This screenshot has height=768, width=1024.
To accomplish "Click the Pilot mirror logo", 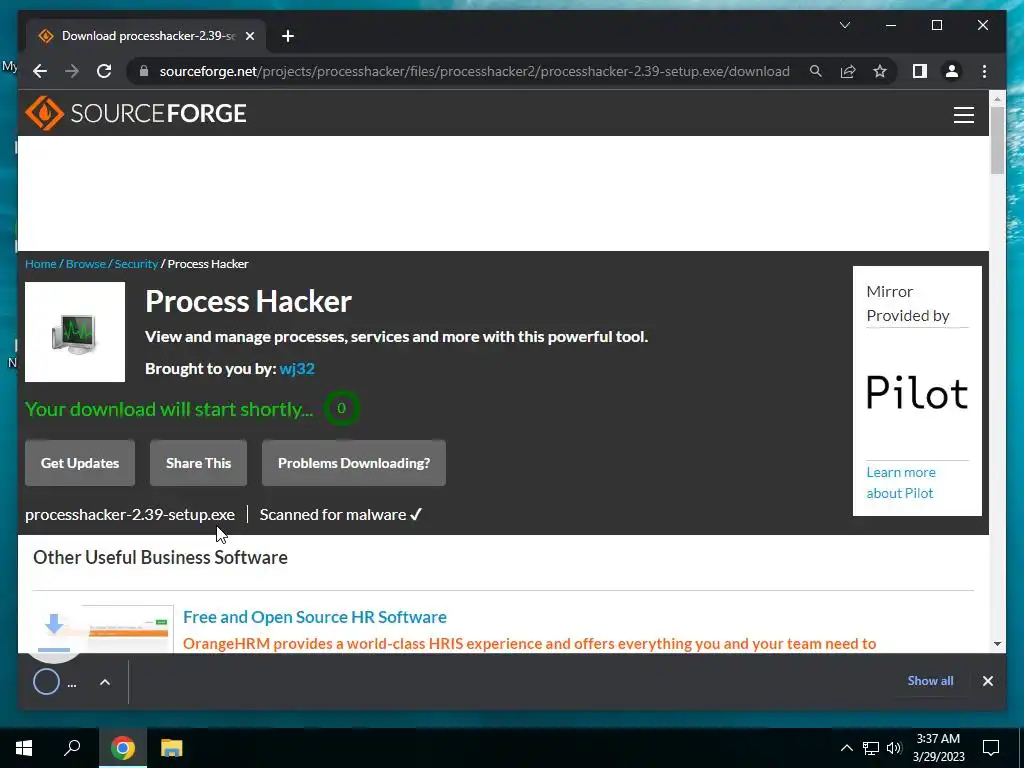I will (917, 392).
